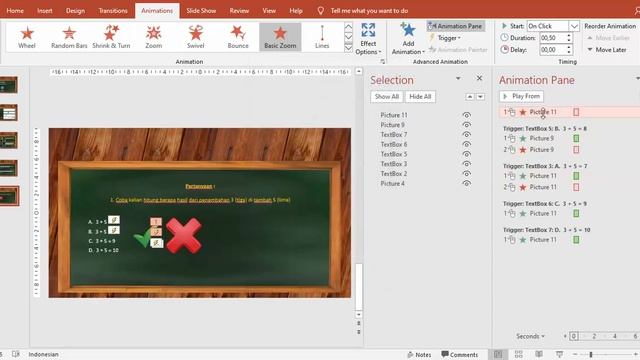Open the Slide Show tab

point(201,11)
